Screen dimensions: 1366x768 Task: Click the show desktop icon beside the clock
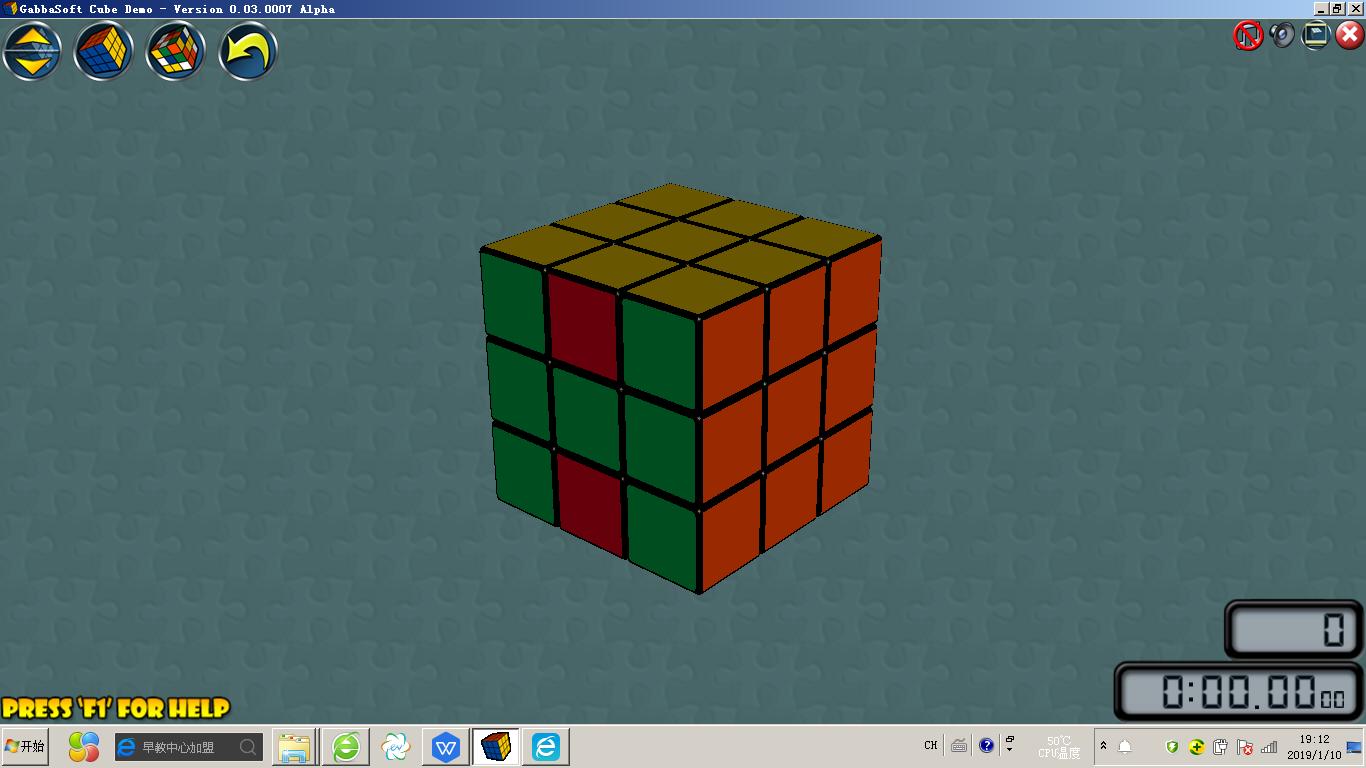click(x=1355, y=747)
